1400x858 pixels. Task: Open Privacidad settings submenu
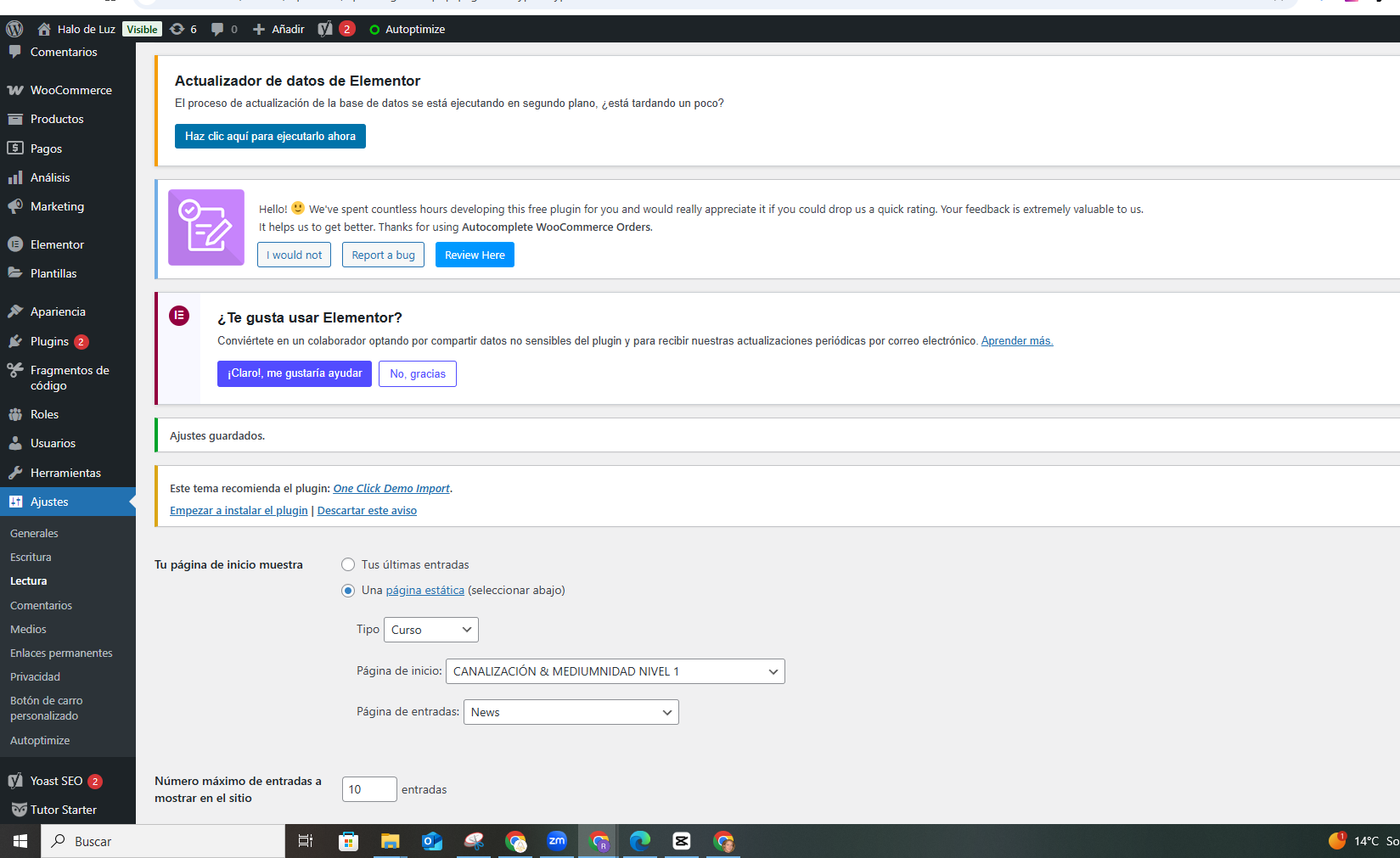pos(35,677)
